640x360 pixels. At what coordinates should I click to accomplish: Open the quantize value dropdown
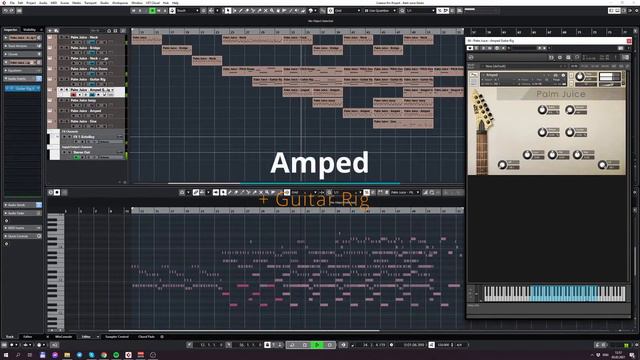point(420,11)
